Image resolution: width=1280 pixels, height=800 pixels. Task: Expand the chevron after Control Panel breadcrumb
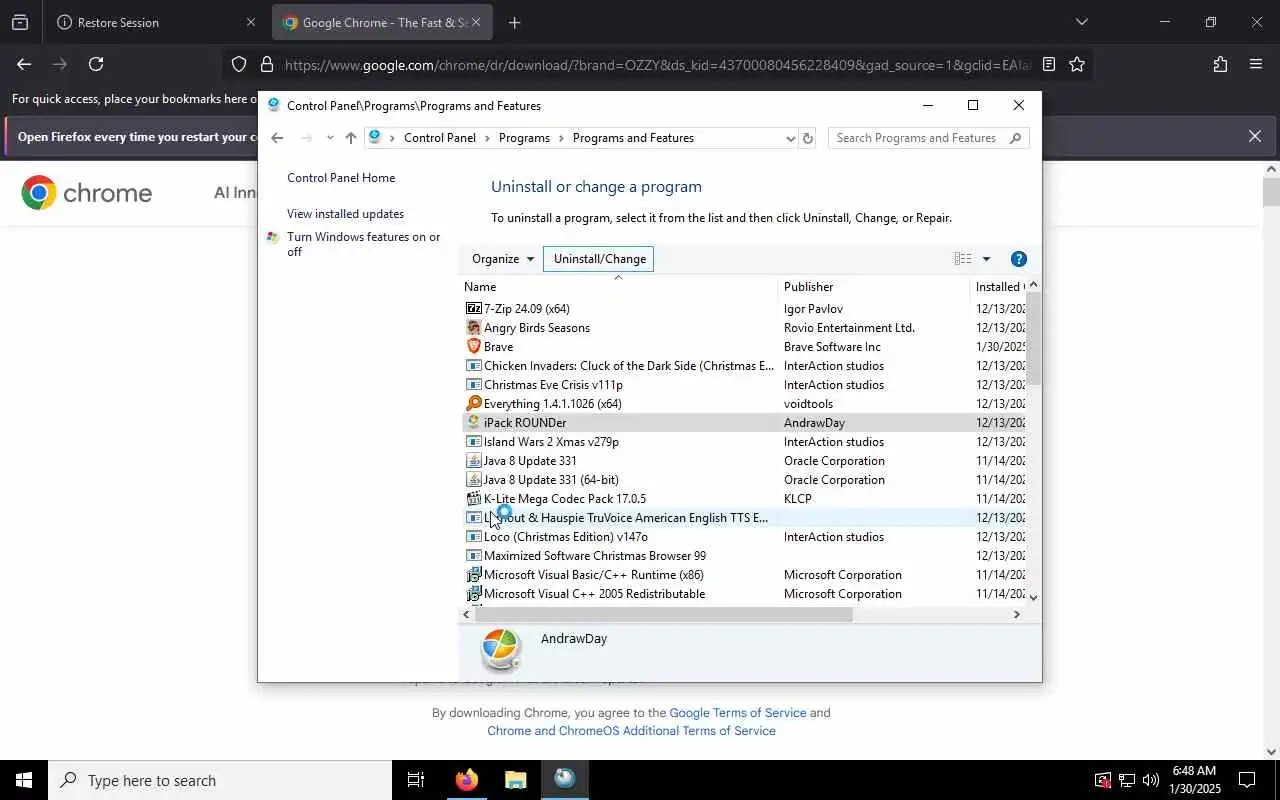(487, 138)
